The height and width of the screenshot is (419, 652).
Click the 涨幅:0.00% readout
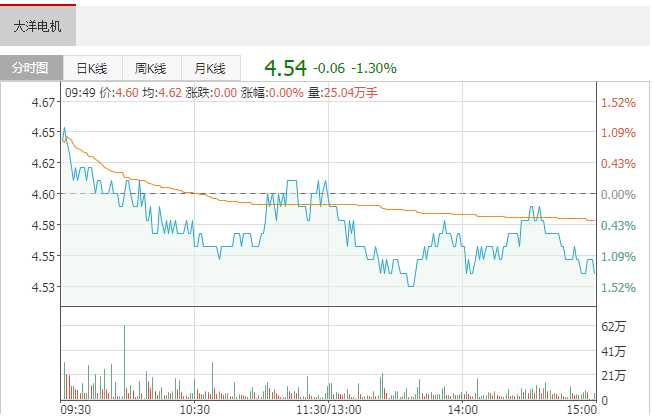272,92
